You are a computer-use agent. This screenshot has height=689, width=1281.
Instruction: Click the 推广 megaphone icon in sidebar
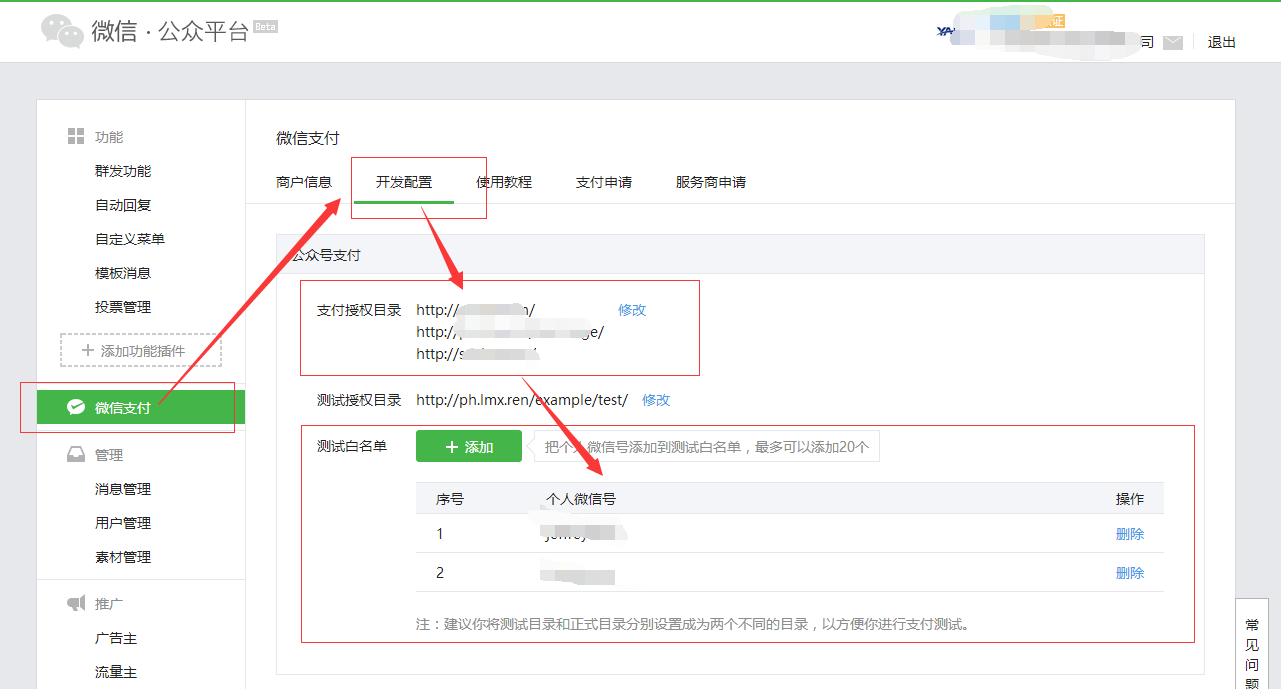(76, 603)
